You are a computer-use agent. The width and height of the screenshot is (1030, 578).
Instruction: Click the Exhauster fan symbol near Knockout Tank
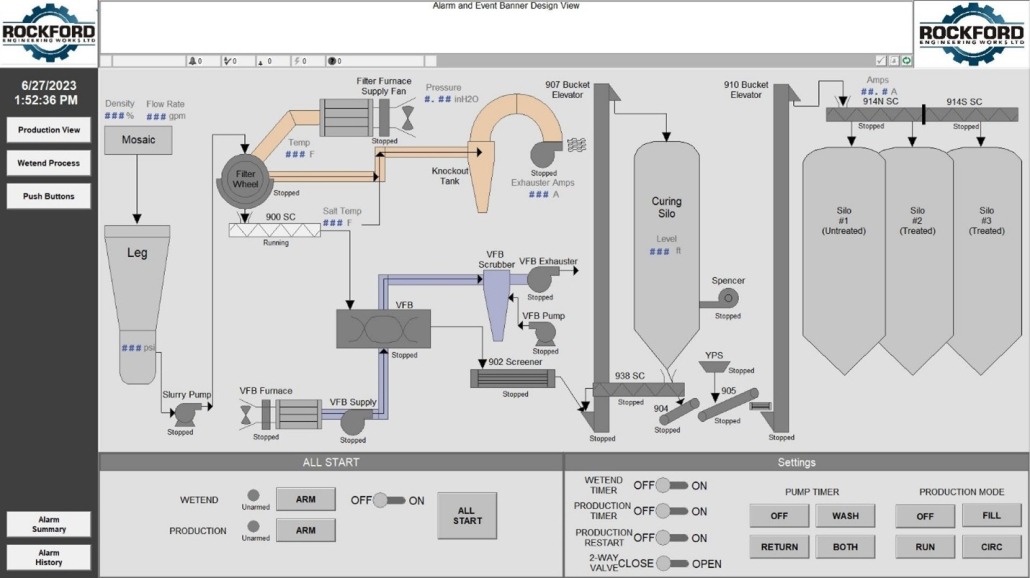click(x=545, y=154)
